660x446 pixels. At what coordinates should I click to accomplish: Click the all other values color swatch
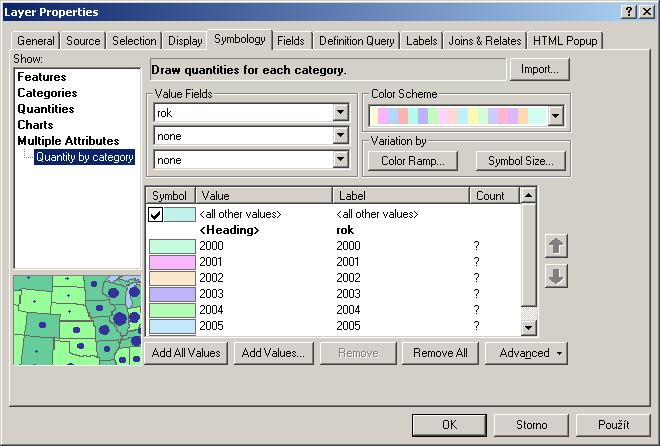pos(180,215)
